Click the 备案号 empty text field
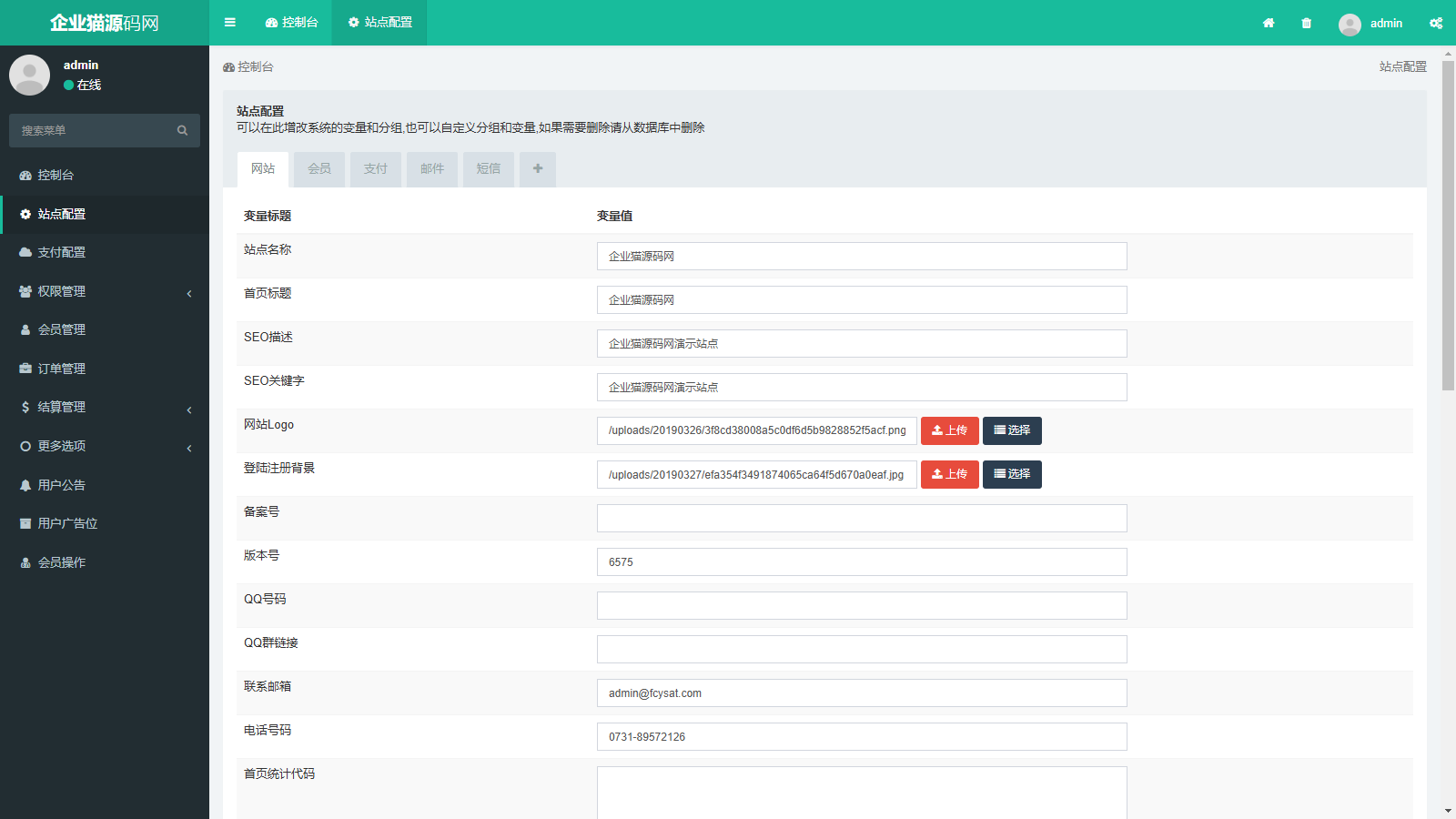 coord(861,519)
